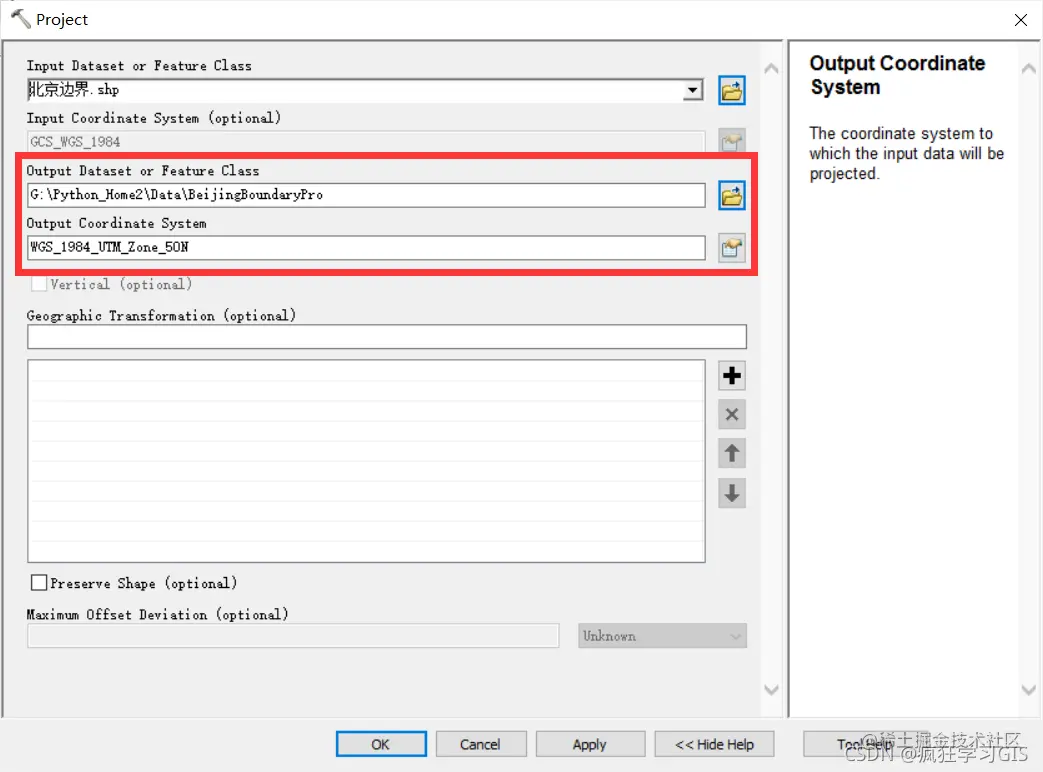
Task: Move the transformation up with the up arrow
Action: 732,453
